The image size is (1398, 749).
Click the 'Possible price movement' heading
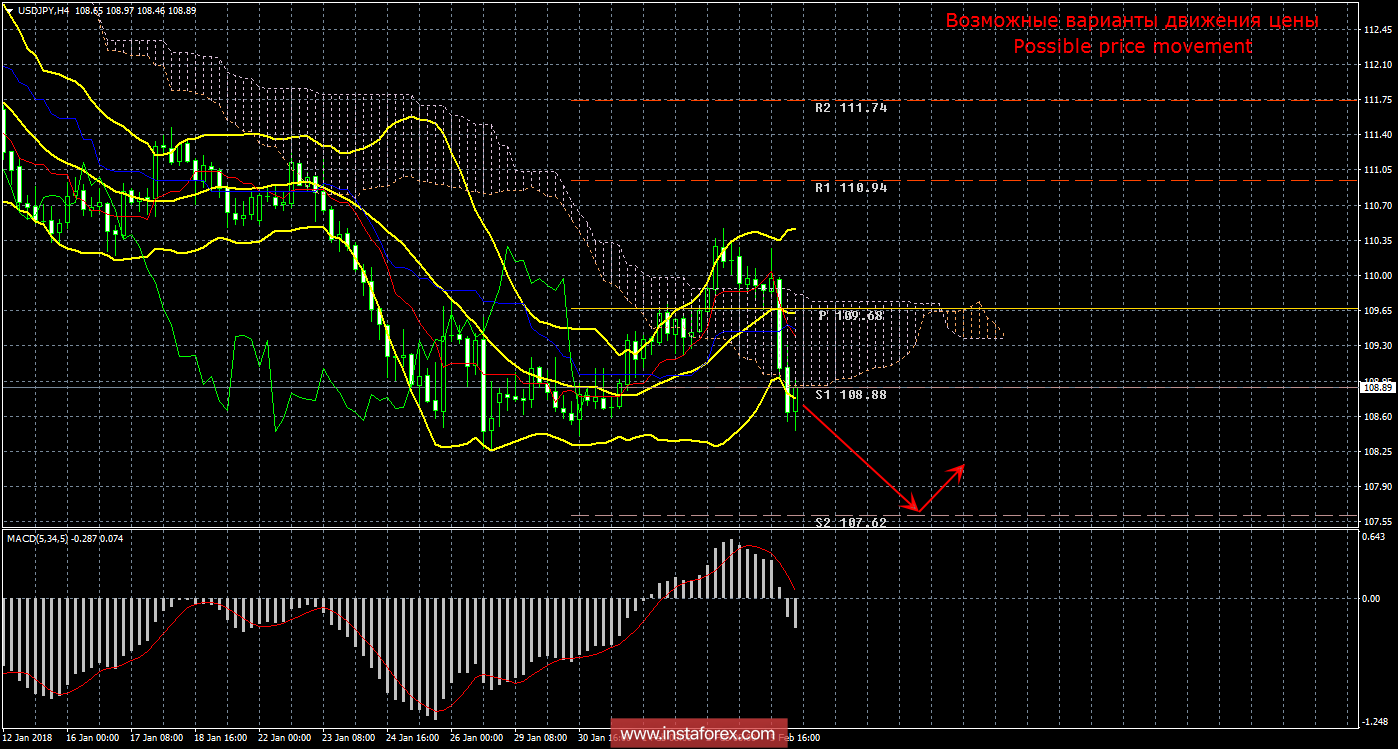pos(1132,46)
